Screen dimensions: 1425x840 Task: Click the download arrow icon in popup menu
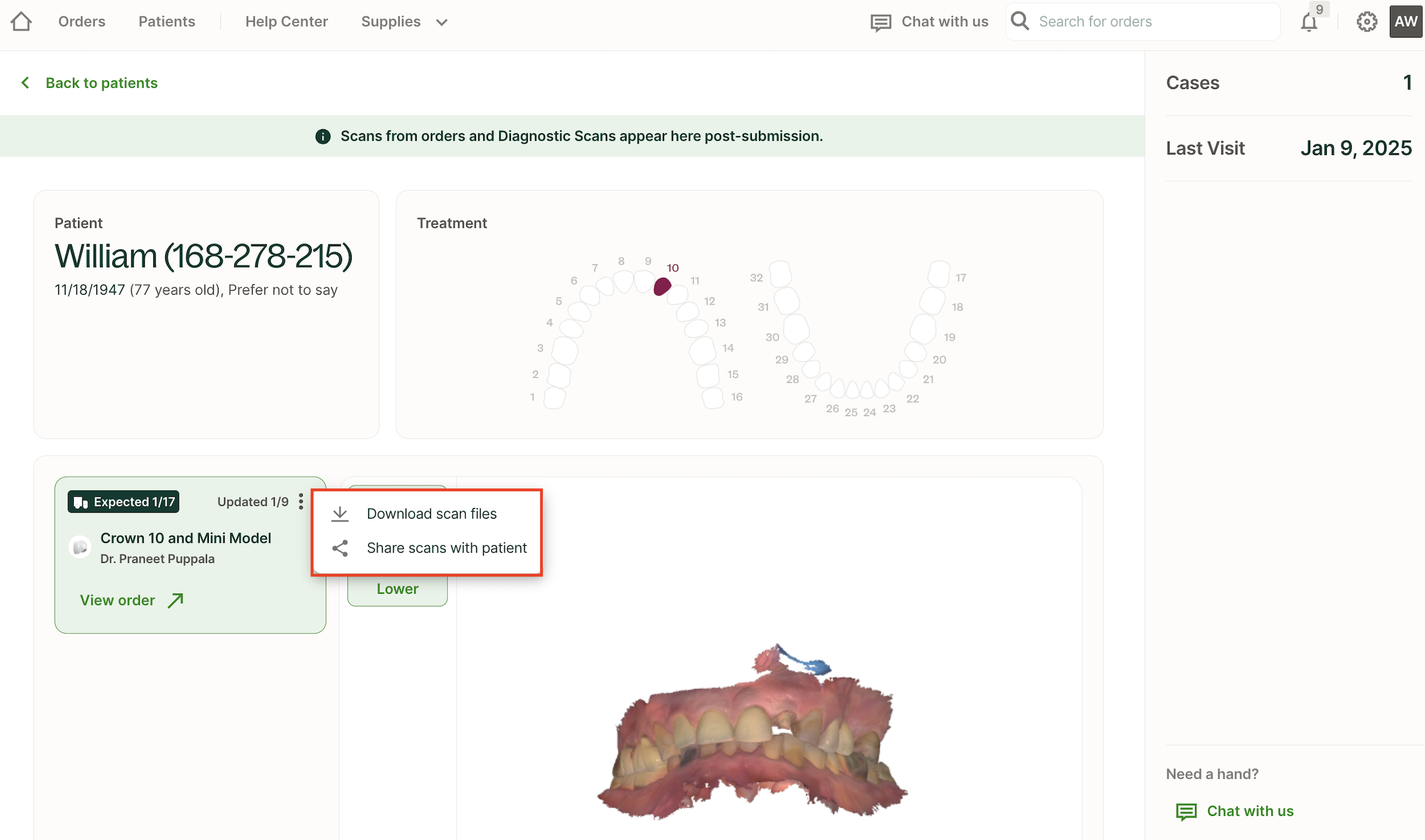340,514
